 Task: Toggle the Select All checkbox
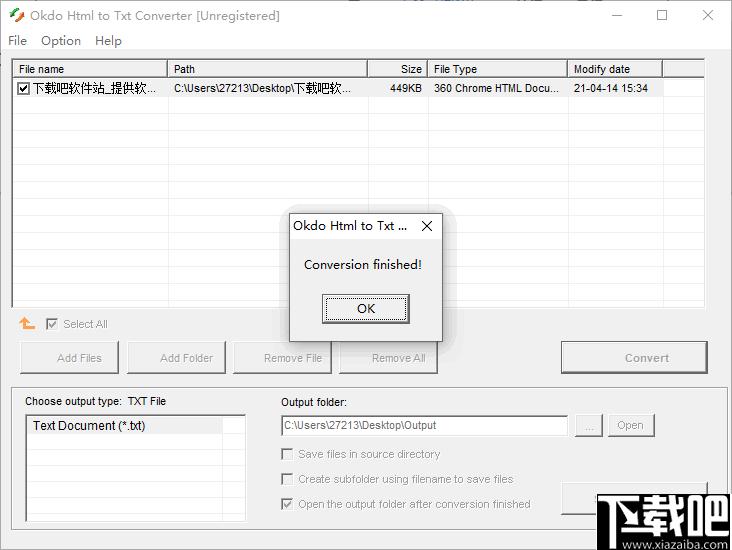pyautogui.click(x=52, y=324)
